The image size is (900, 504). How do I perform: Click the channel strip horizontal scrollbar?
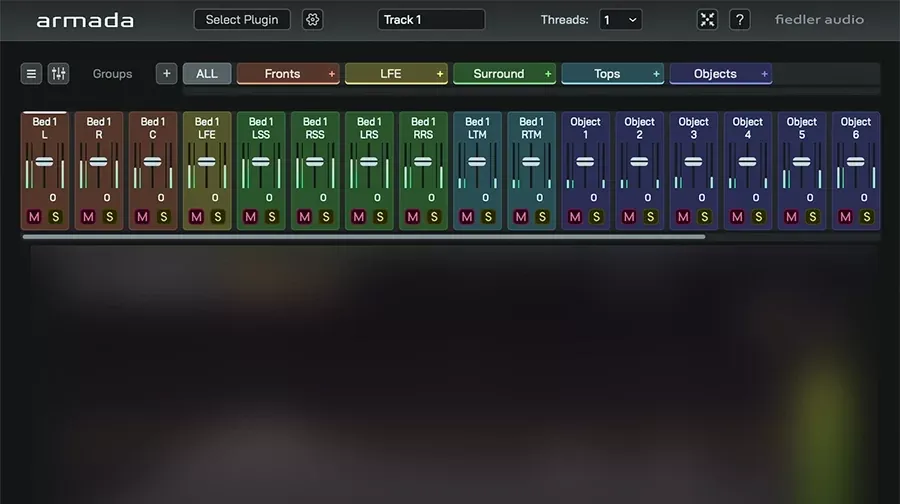point(364,237)
